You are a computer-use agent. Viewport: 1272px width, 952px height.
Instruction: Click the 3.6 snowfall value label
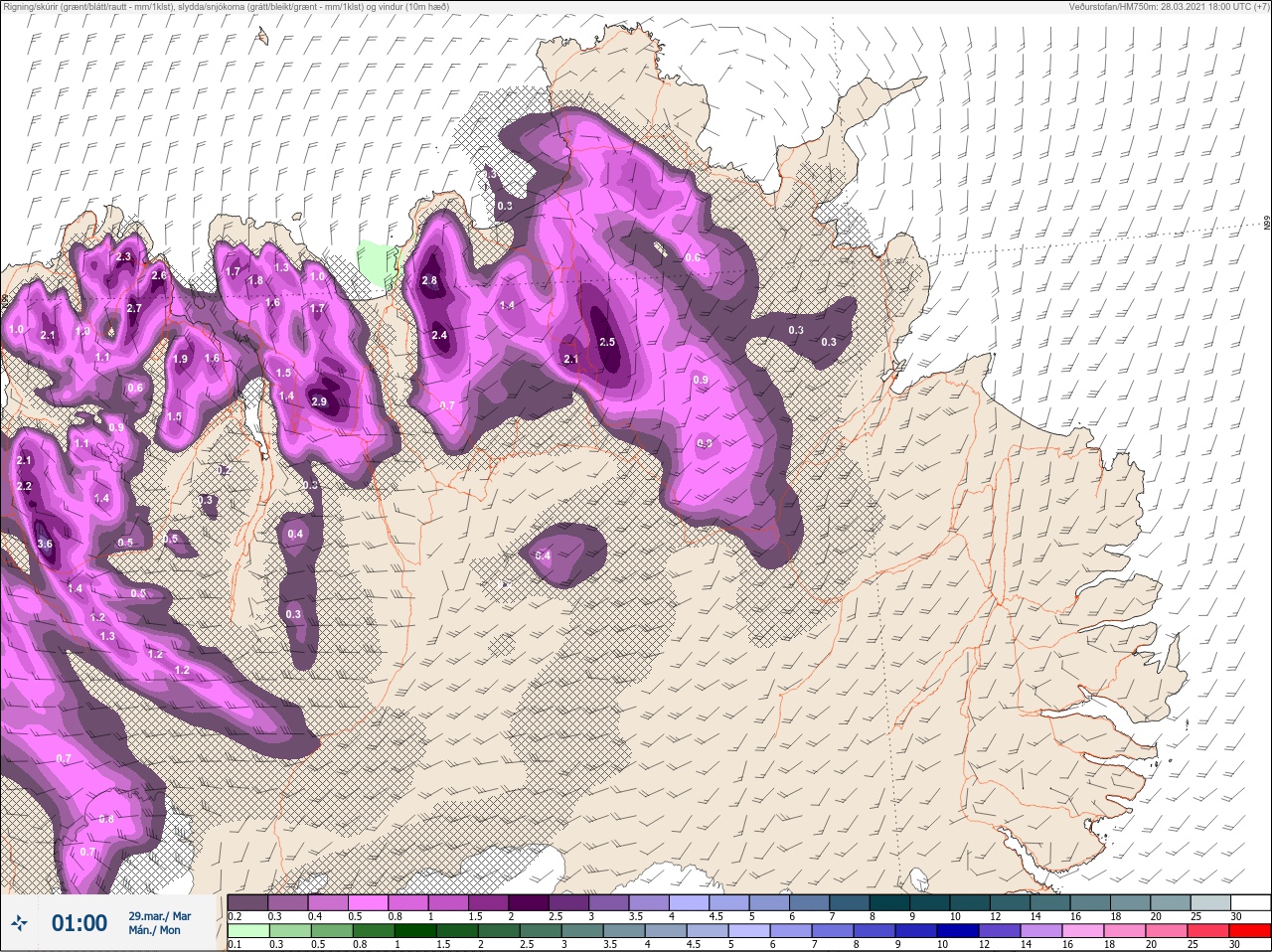click(x=45, y=544)
